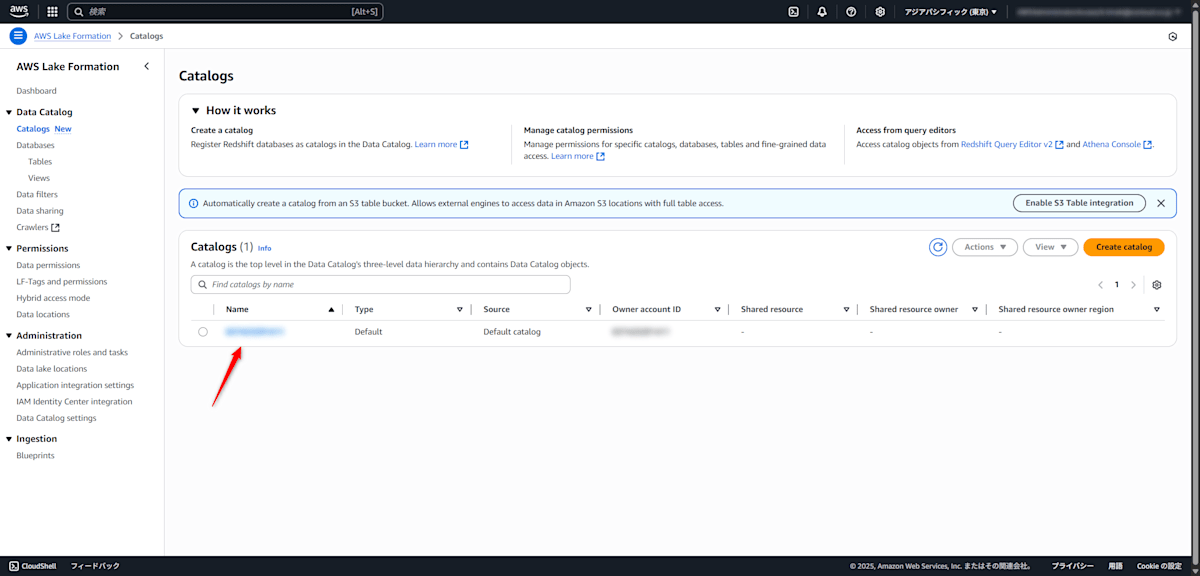1200x576 pixels.
Task: Open Data lake locations page
Action: click(x=52, y=369)
